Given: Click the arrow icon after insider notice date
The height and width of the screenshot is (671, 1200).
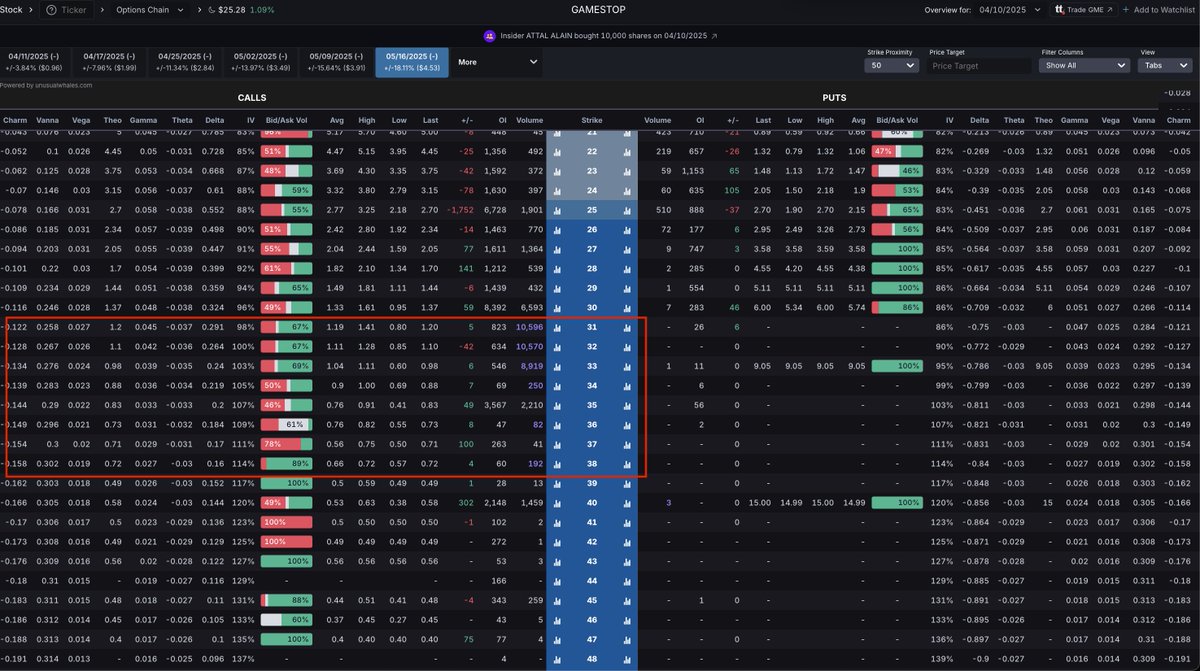Looking at the screenshot, I should click(714, 35).
